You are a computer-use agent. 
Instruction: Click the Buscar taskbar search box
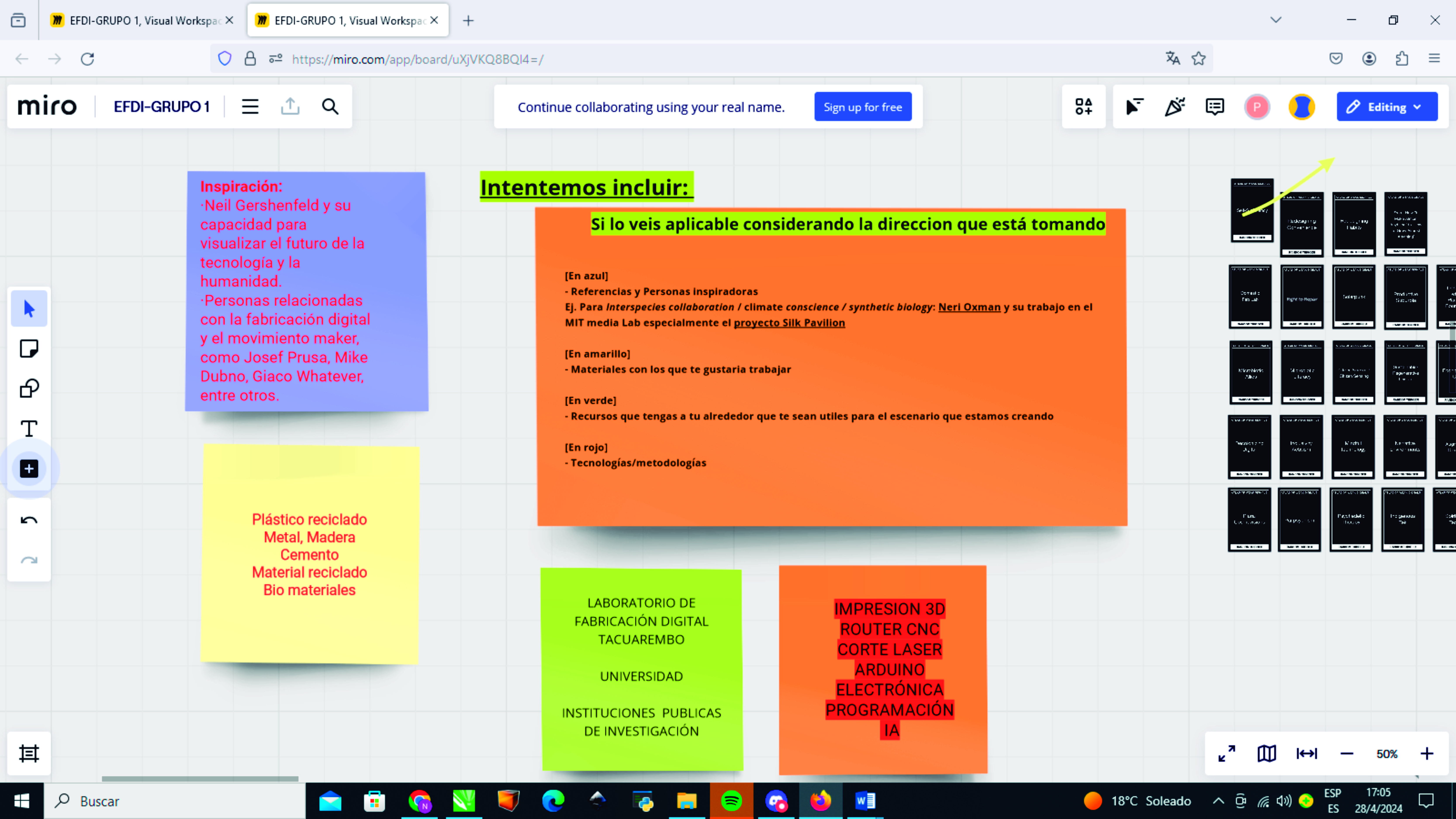(175, 801)
